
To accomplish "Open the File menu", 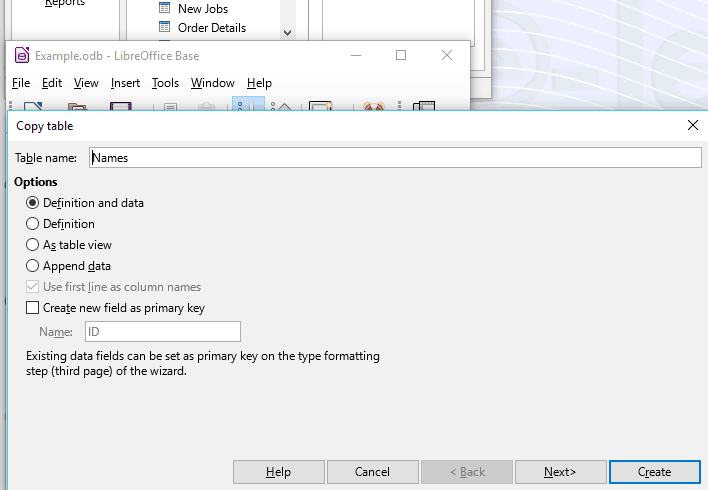I will tap(21, 83).
